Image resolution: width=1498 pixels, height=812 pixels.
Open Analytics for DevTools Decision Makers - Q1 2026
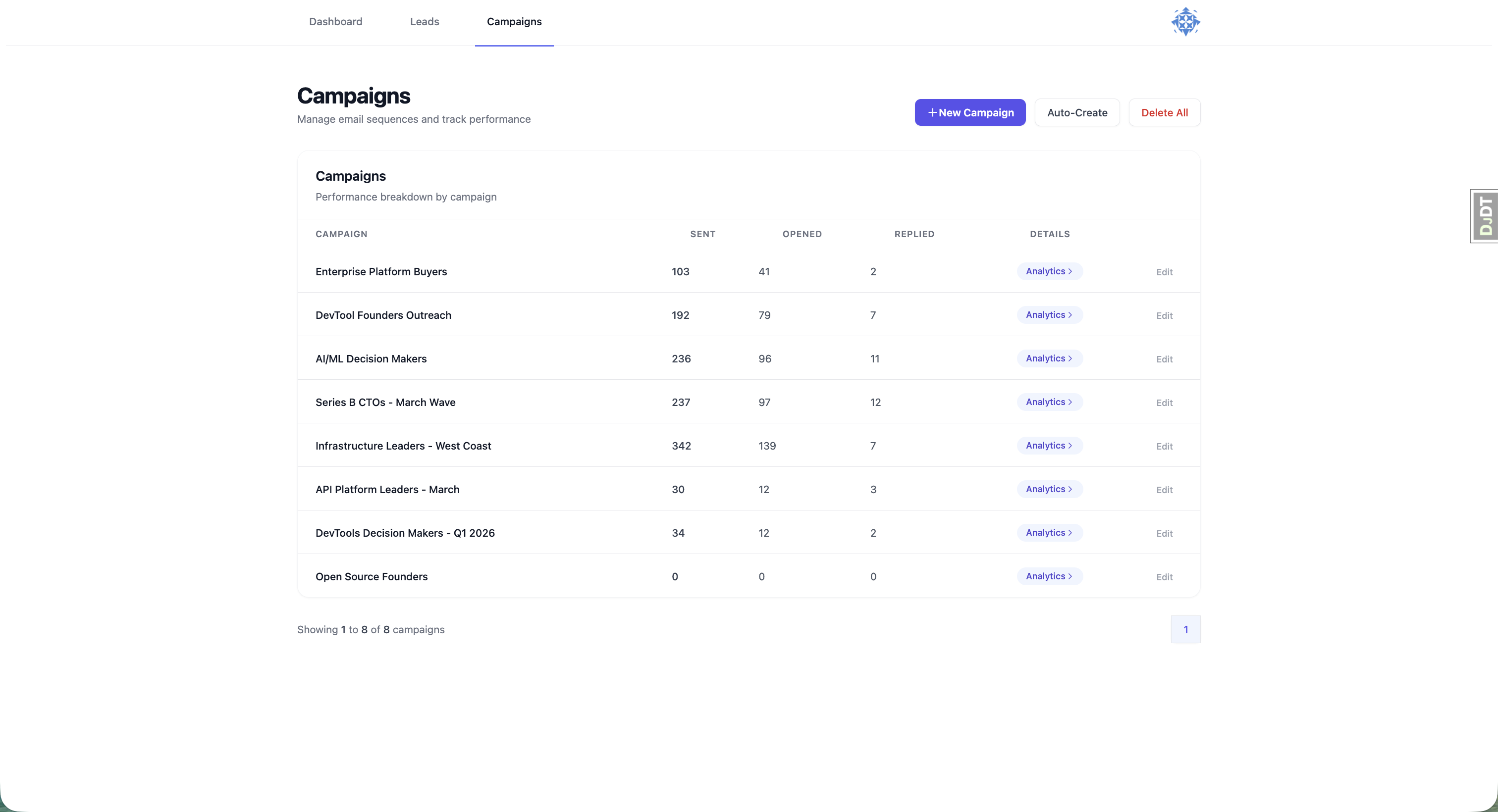(x=1049, y=532)
